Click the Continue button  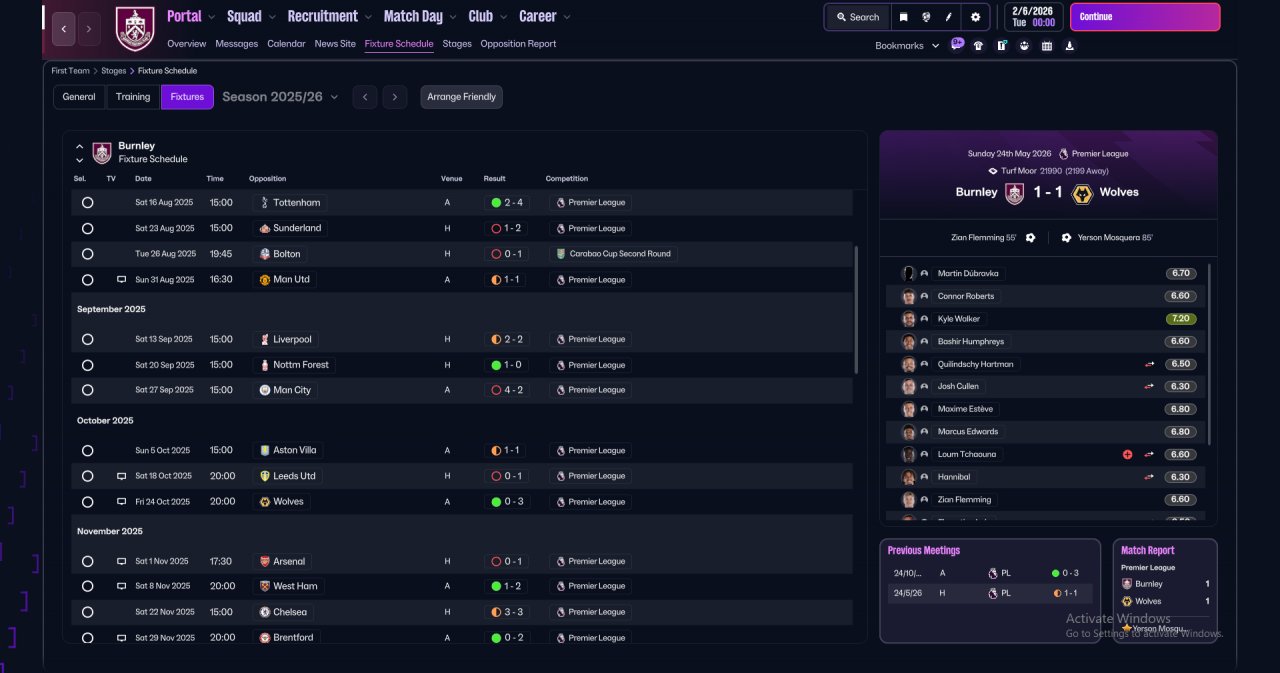click(1145, 17)
